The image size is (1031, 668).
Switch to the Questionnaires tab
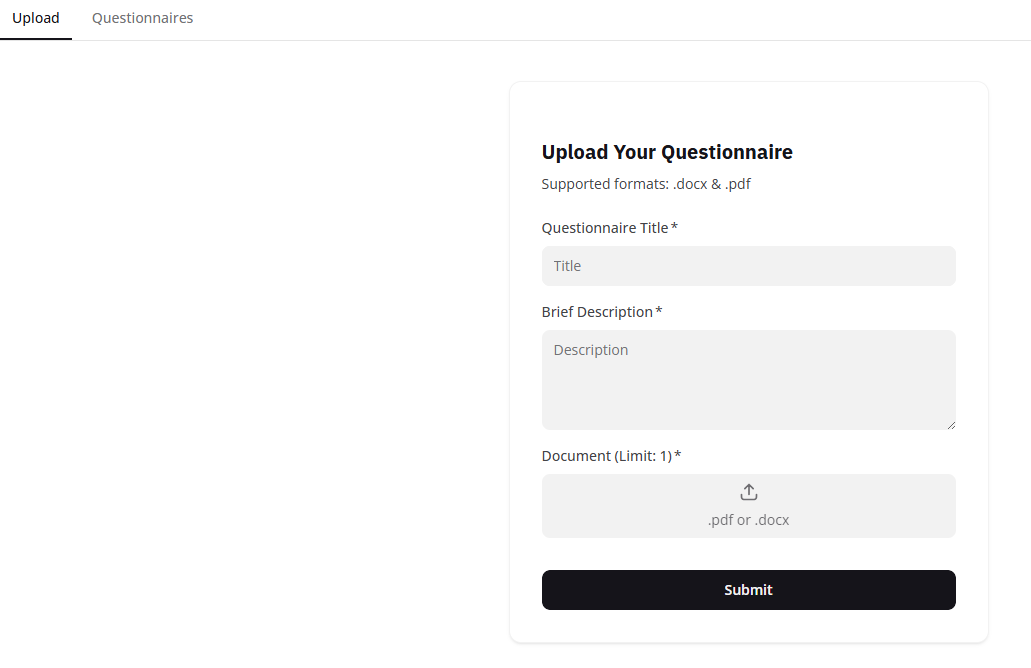click(x=142, y=18)
